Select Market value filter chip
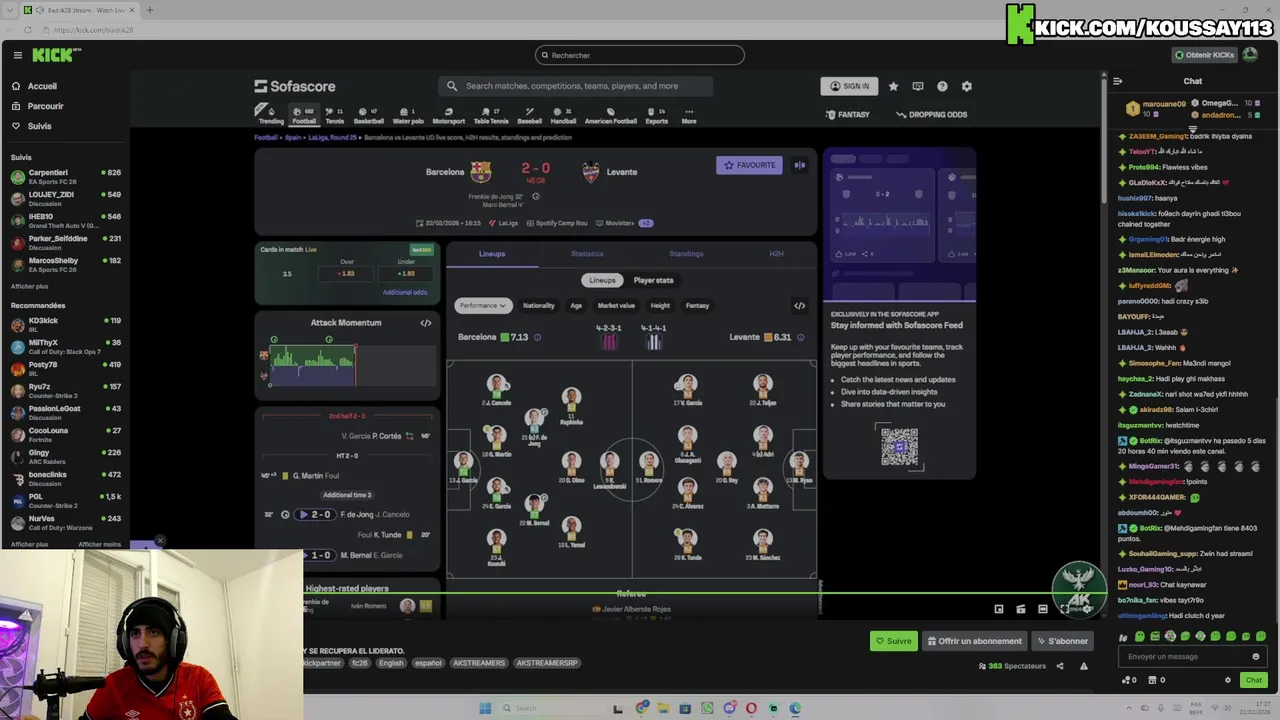The width and height of the screenshot is (1280, 720). pos(616,305)
